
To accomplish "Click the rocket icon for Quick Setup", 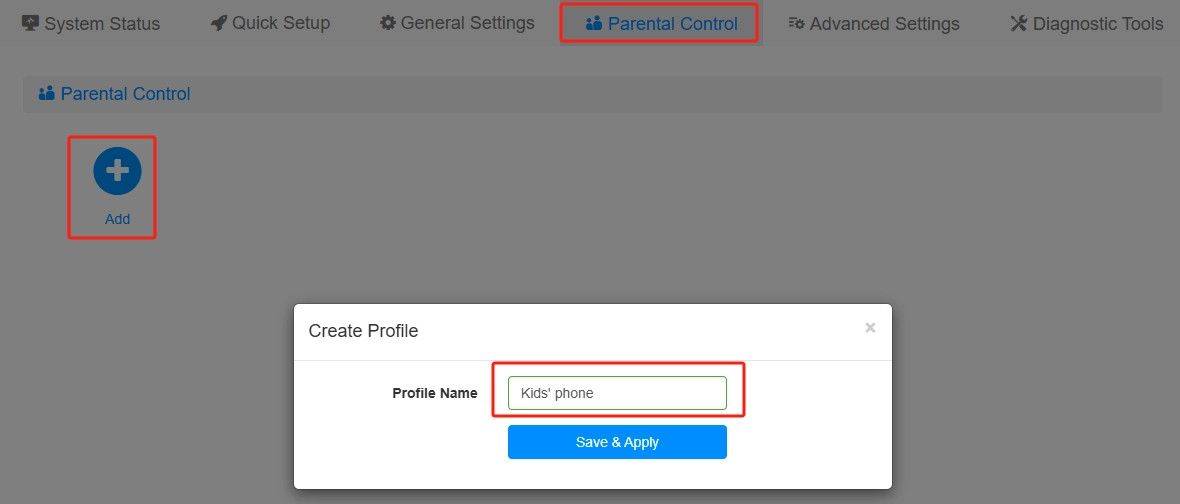I will tap(219, 23).
